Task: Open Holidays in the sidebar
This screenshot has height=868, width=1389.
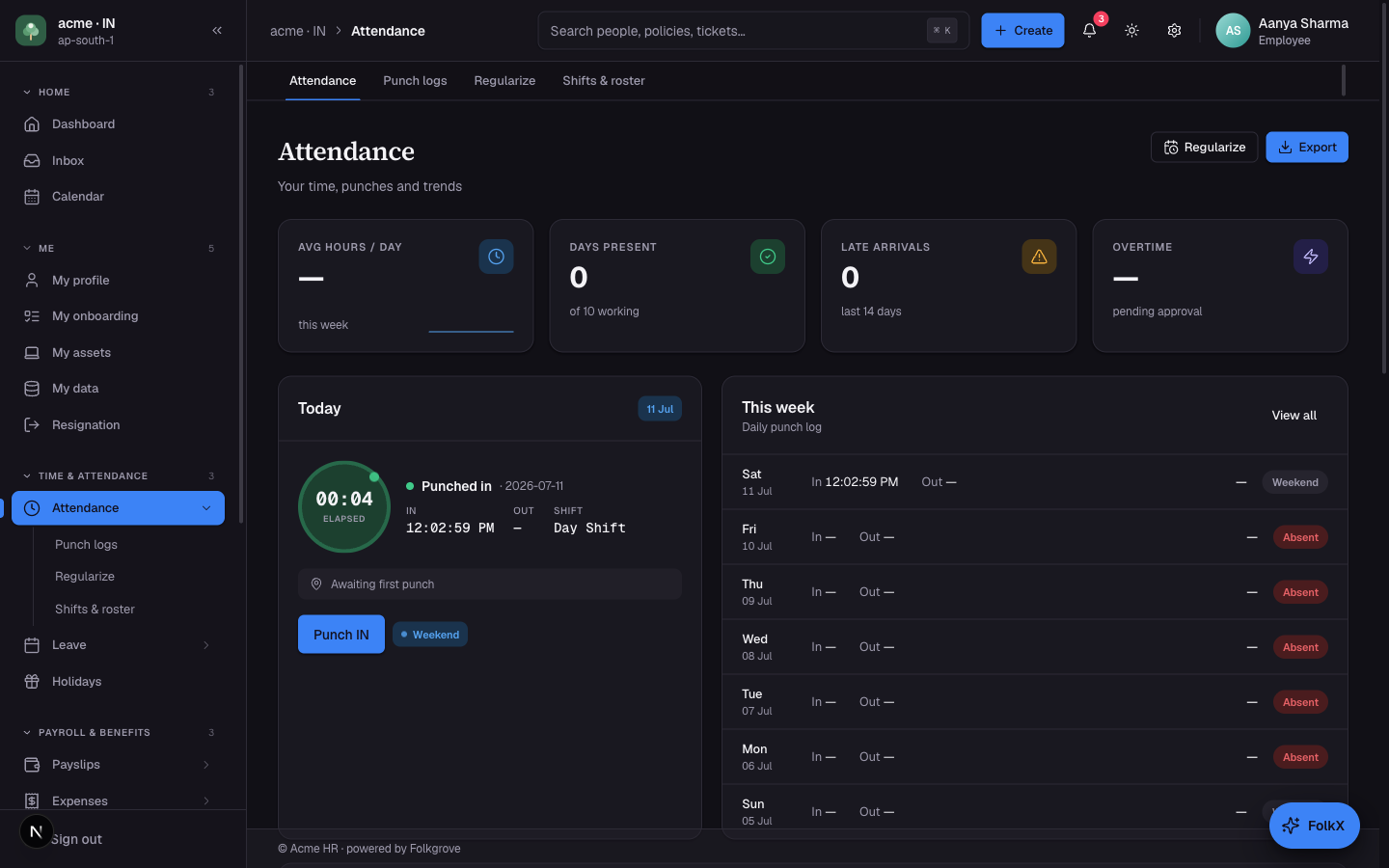Action: tap(118, 682)
